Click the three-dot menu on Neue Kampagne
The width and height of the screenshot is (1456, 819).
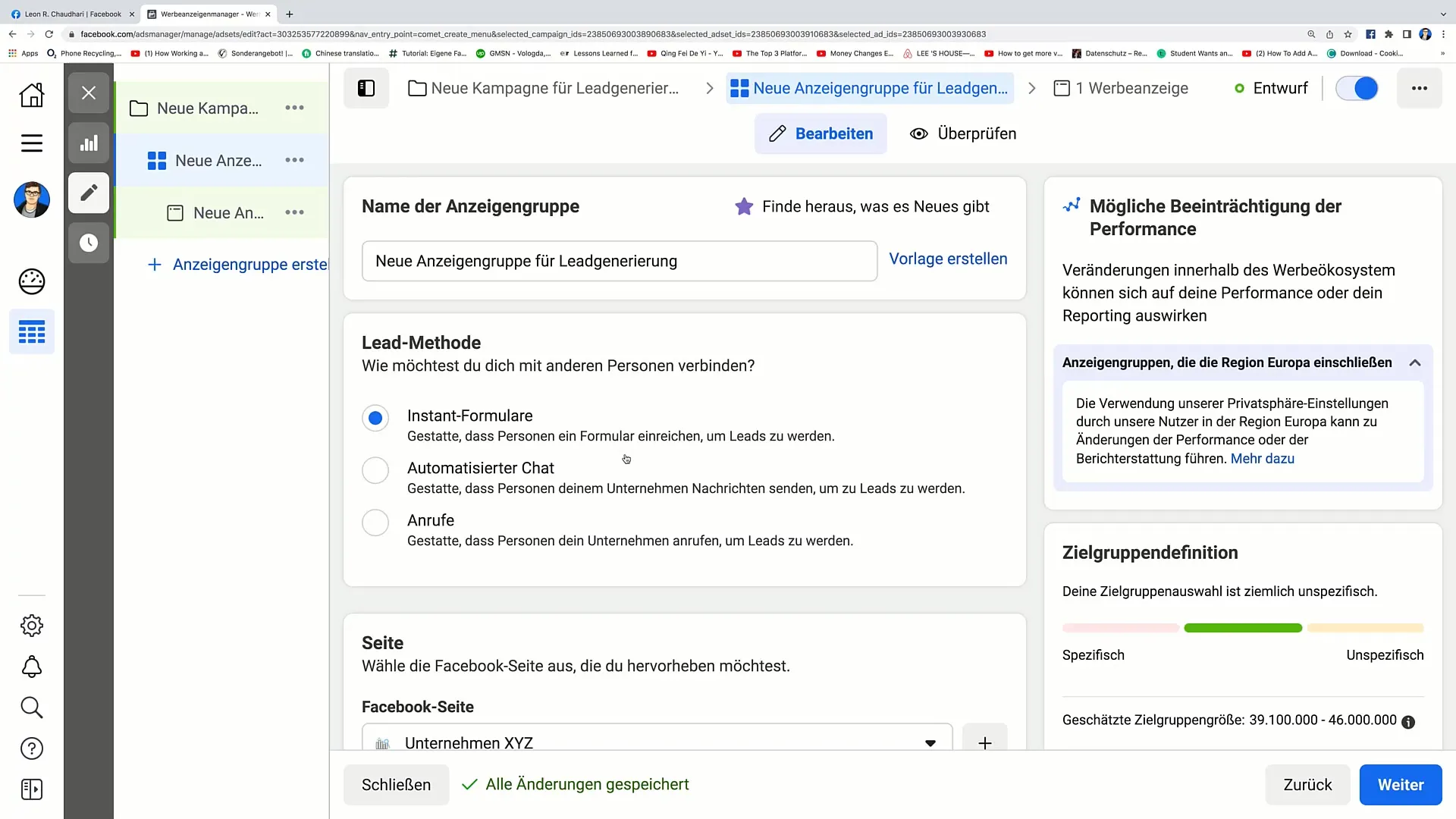pos(295,108)
